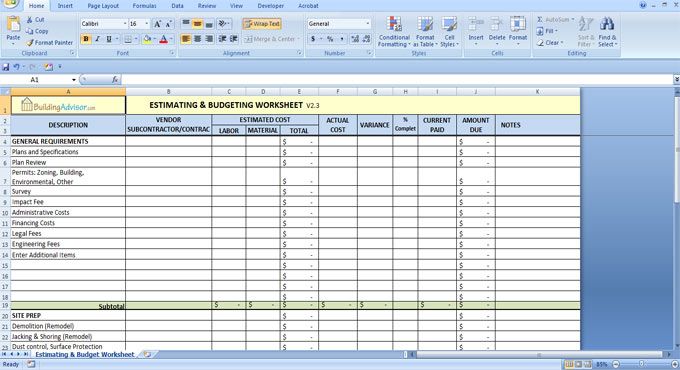The width and height of the screenshot is (680, 370).
Task: Open the Font dialog launcher
Action: (172, 53)
